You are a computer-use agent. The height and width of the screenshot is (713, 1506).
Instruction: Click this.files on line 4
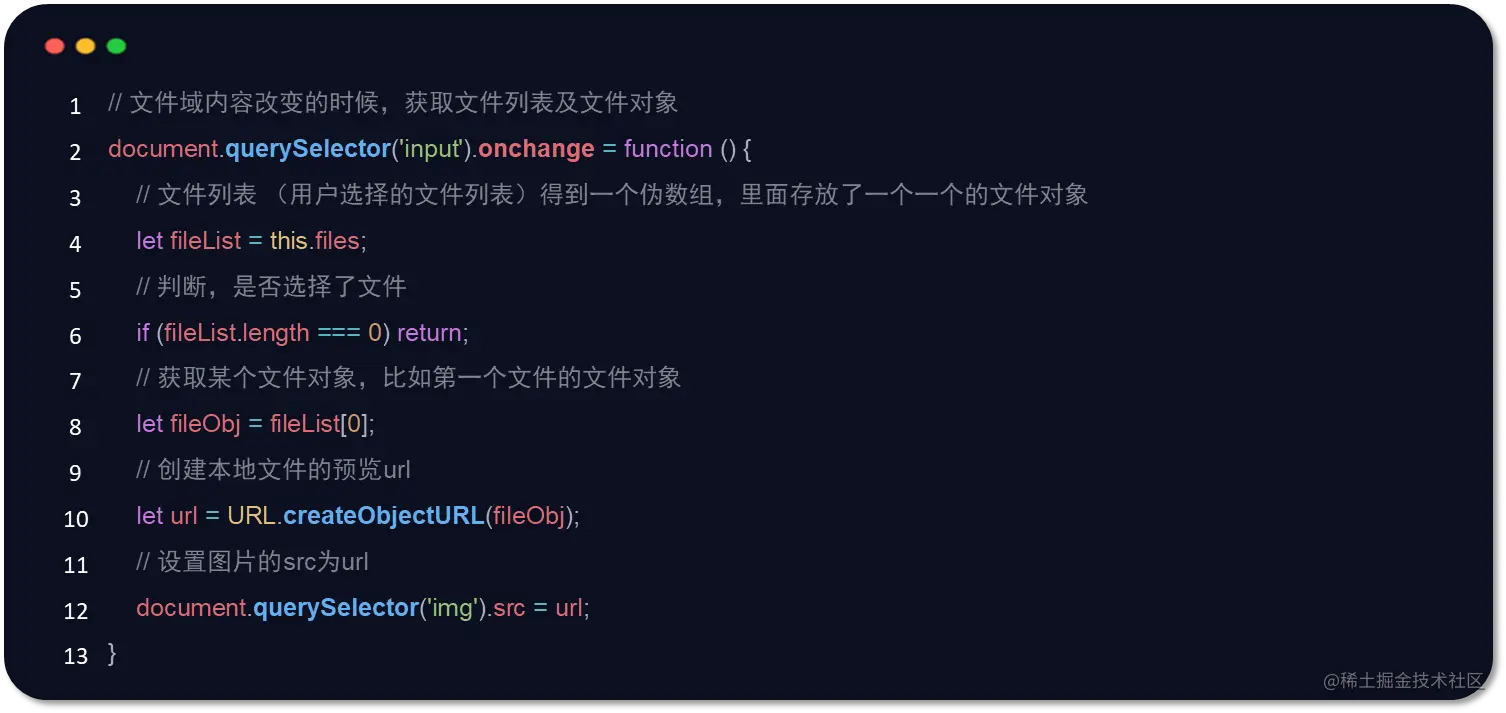click(315, 241)
